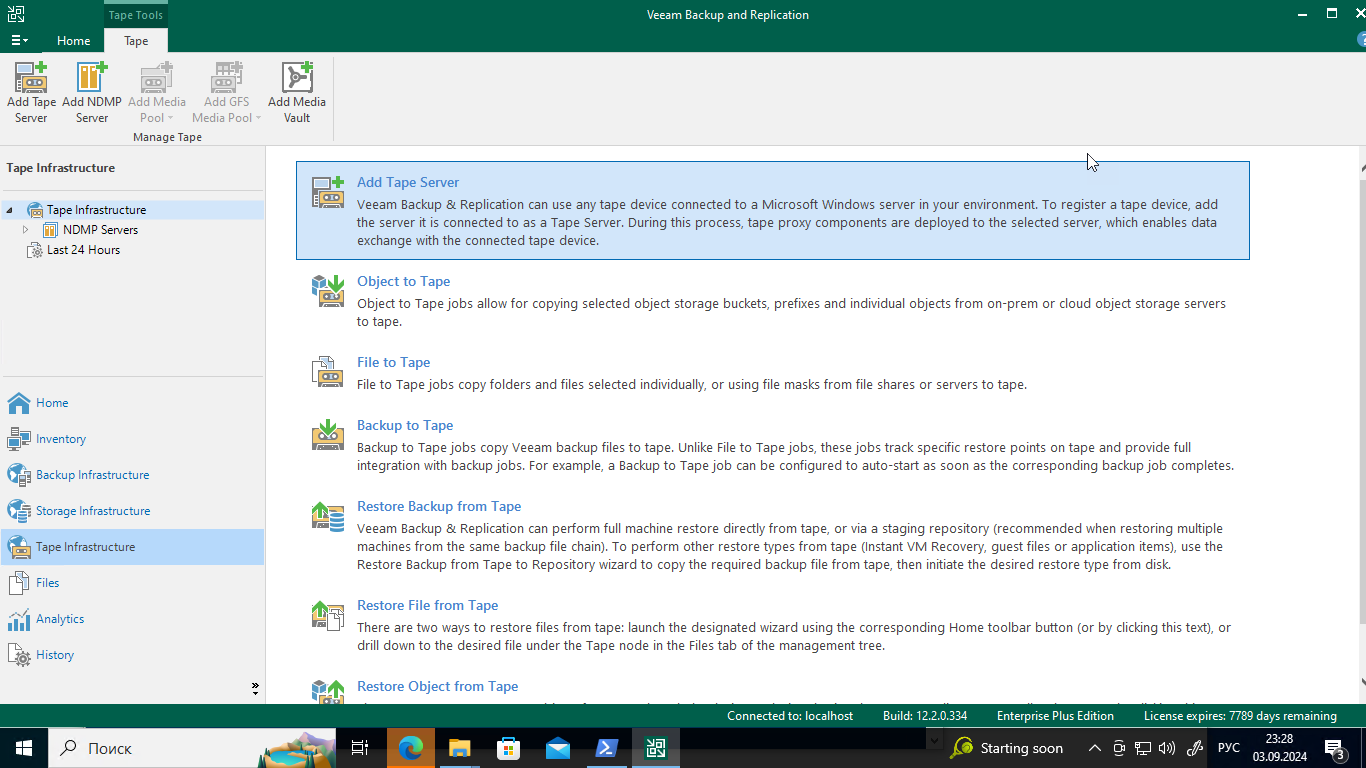The image size is (1366, 768).
Task: Open Mail app from taskbar
Action: coord(558,748)
